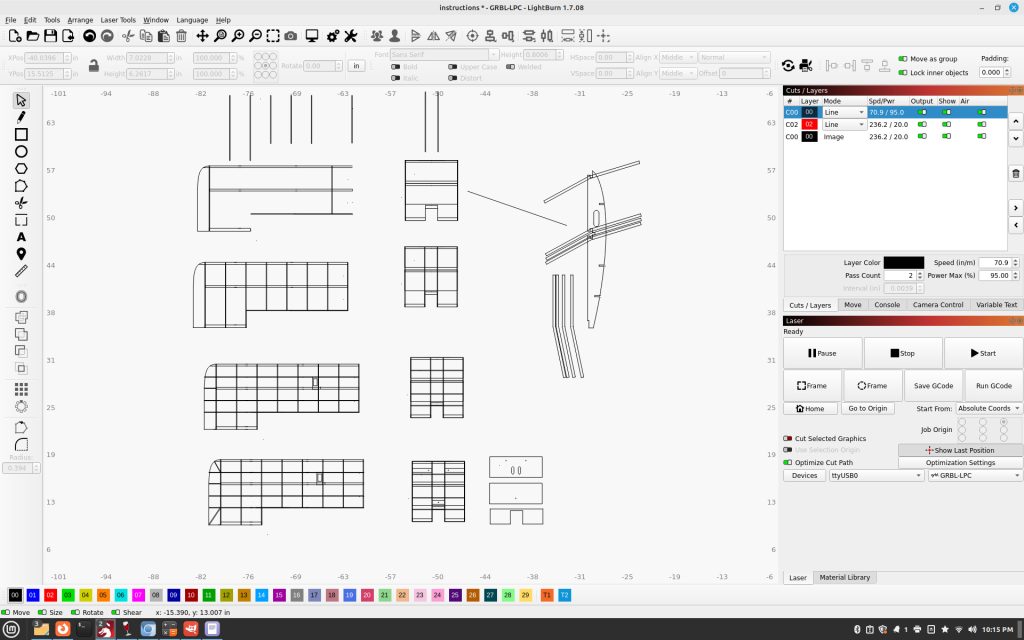Screen dimensions: 1024x640
Task: Toggle Output for the red C02 layer
Action: point(921,125)
